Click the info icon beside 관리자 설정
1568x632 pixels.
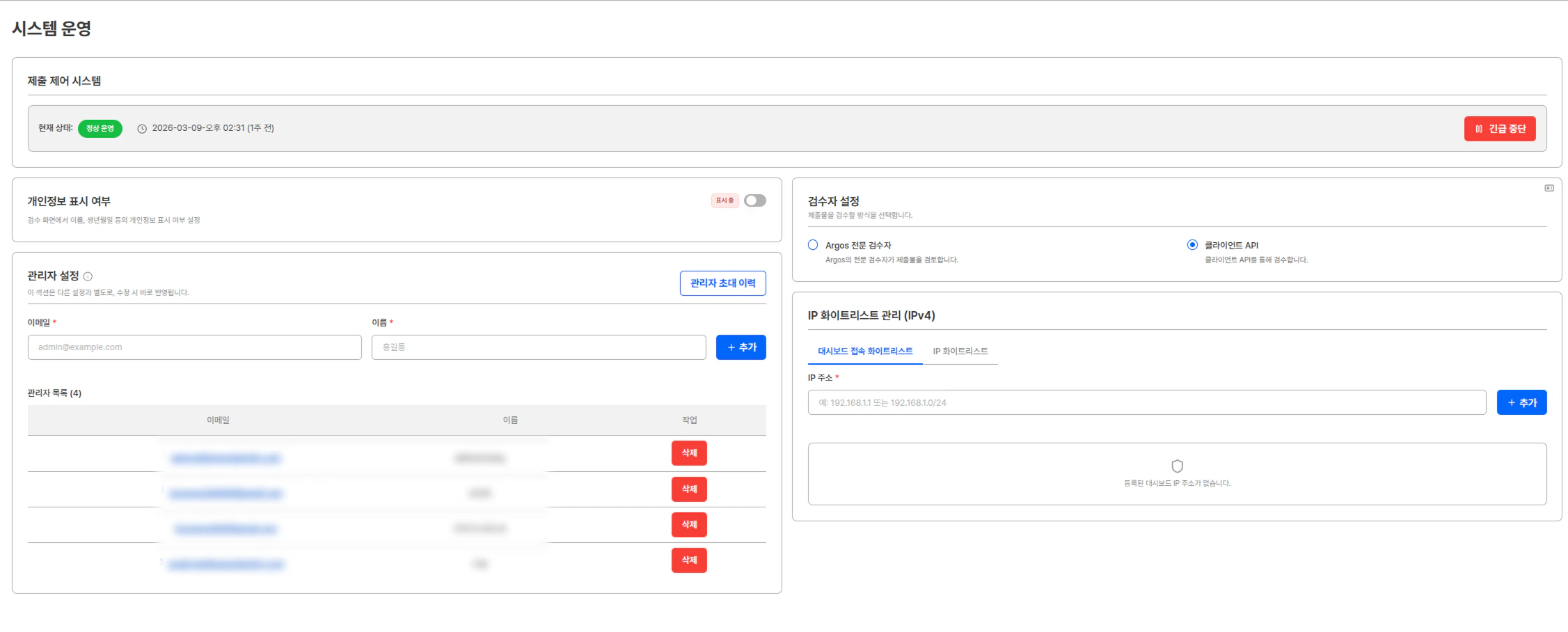tap(88, 276)
